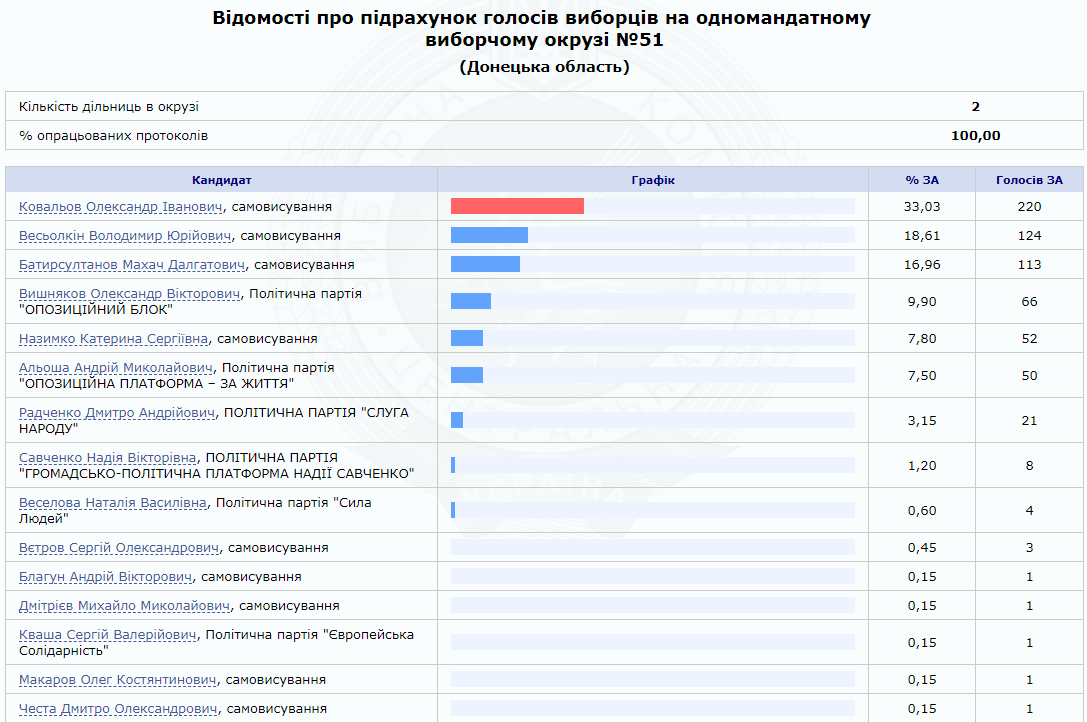Click the 'Голосів ЗА' column header
The width and height of the screenshot is (1087, 722).
pyautogui.click(x=1029, y=180)
